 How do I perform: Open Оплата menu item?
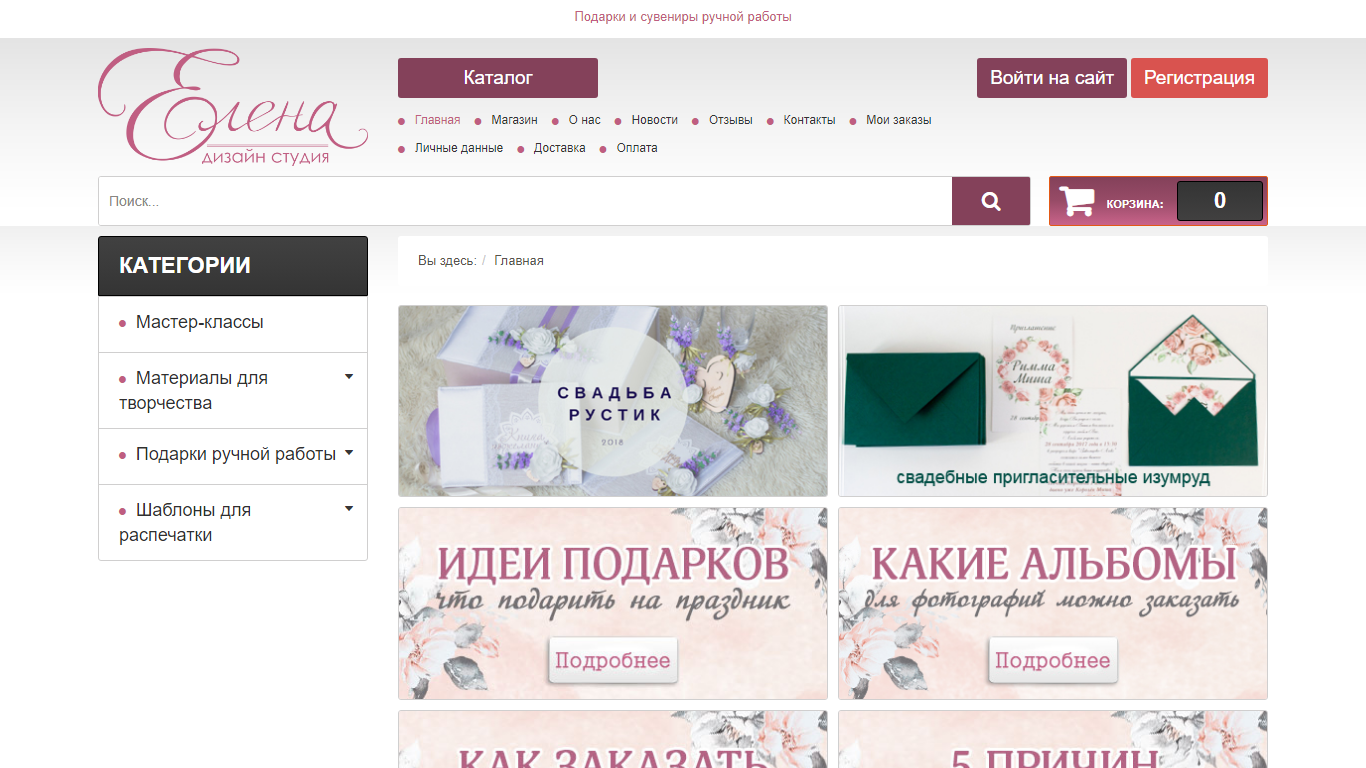(637, 148)
